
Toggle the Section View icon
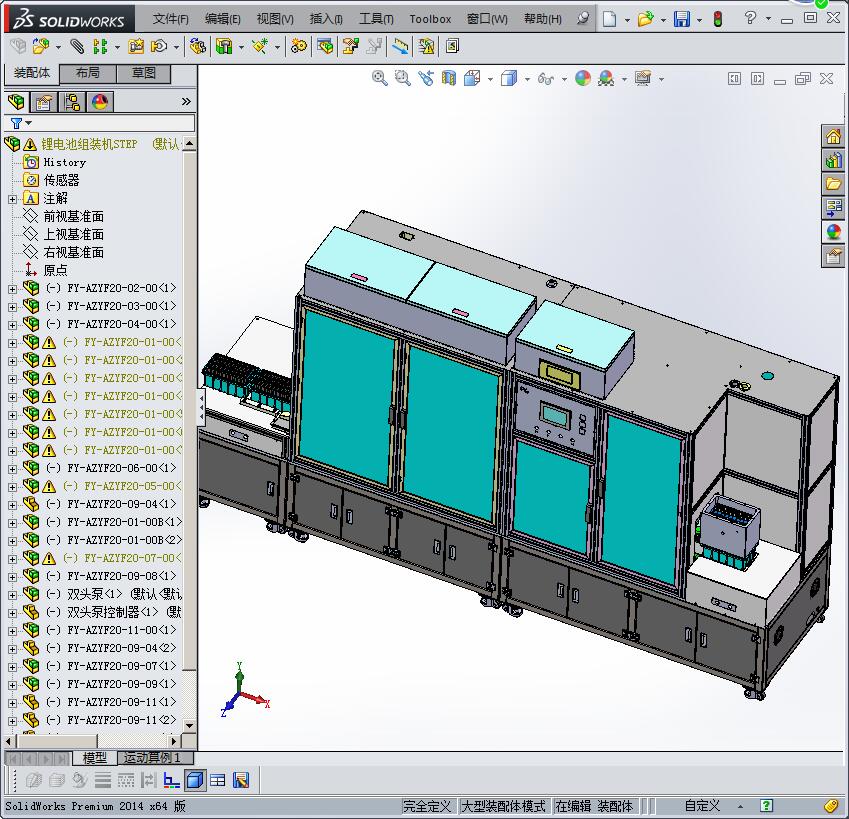coord(449,78)
